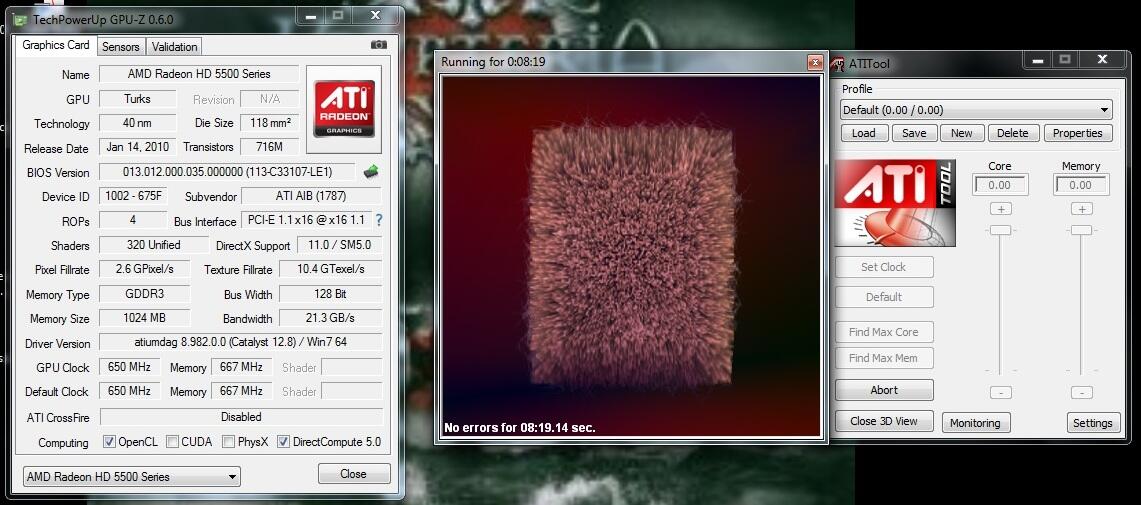Close the 3D view window with X
The width and height of the screenshot is (1141, 505).
[815, 63]
